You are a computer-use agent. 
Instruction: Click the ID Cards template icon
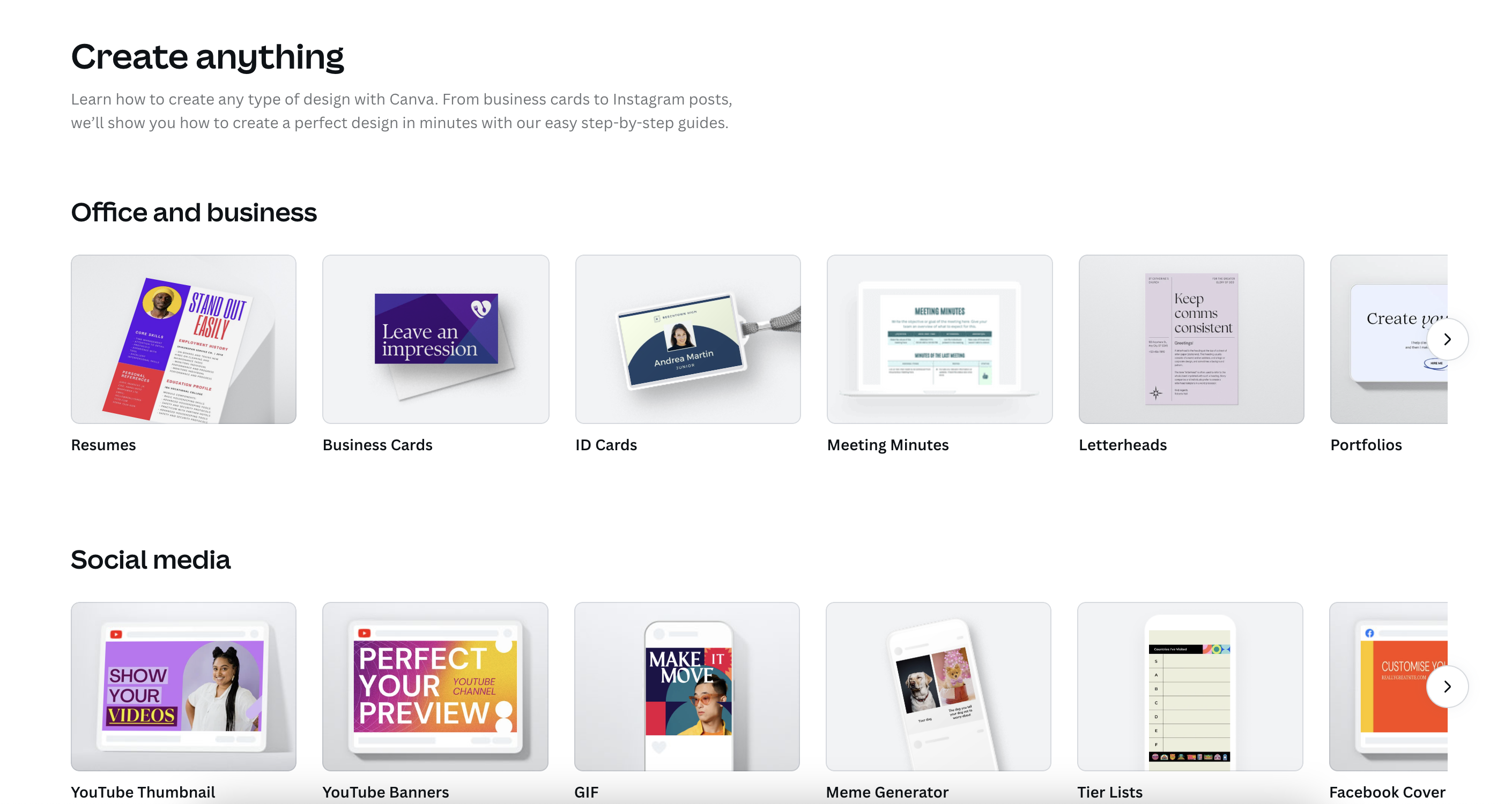click(688, 338)
